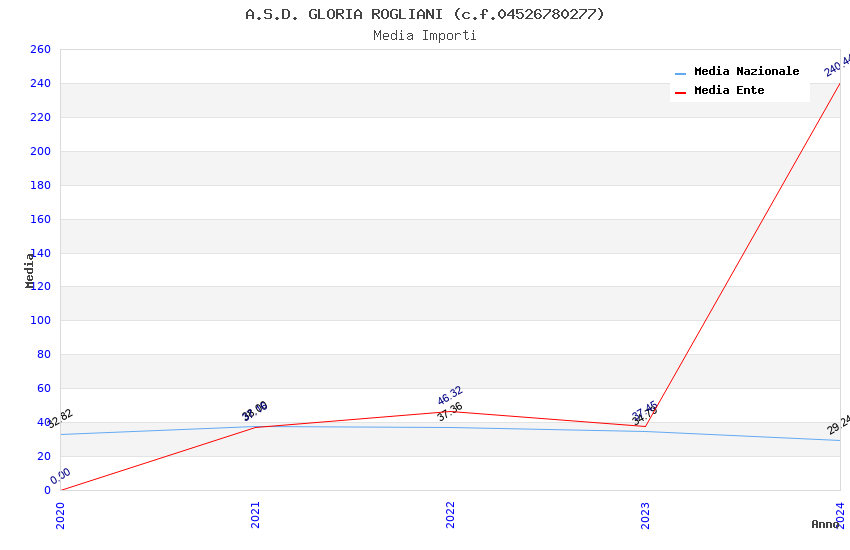Click the 80 y-axis tick label
The image size is (850, 550).
[44, 354]
